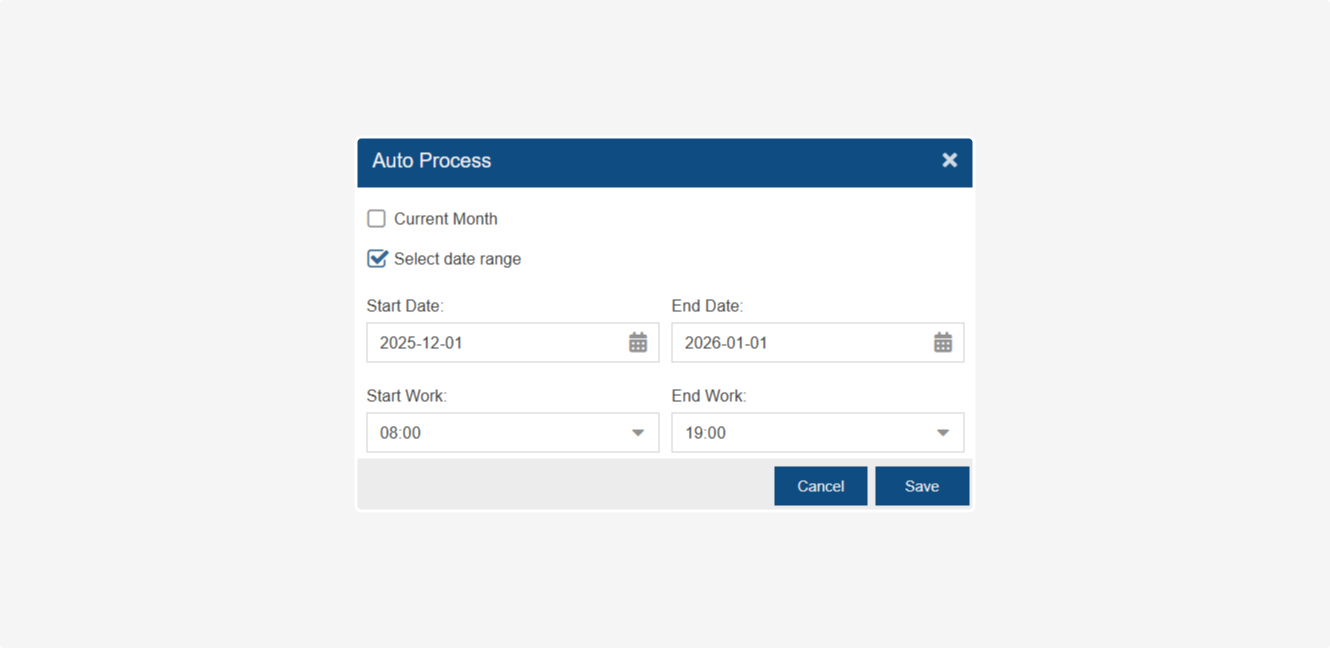
Task: Expand the End Work dropdown arrow
Action: click(943, 433)
